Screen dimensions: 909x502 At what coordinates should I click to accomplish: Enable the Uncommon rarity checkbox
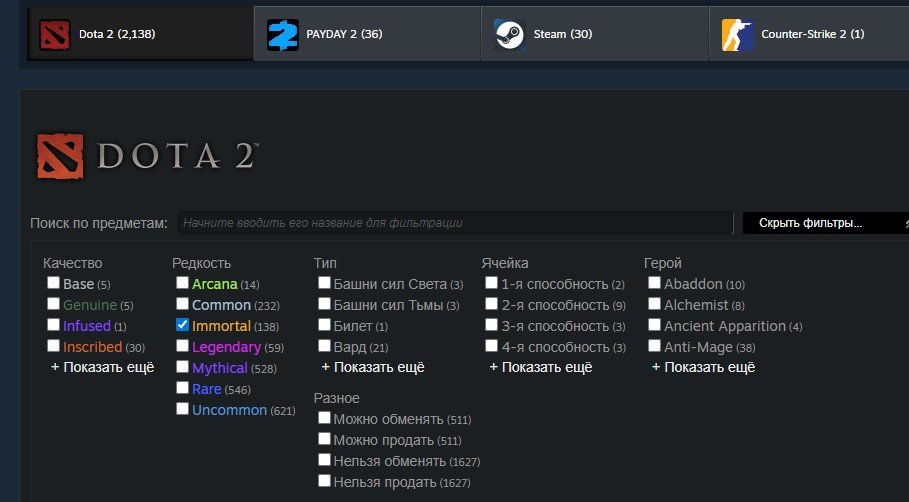click(182, 409)
